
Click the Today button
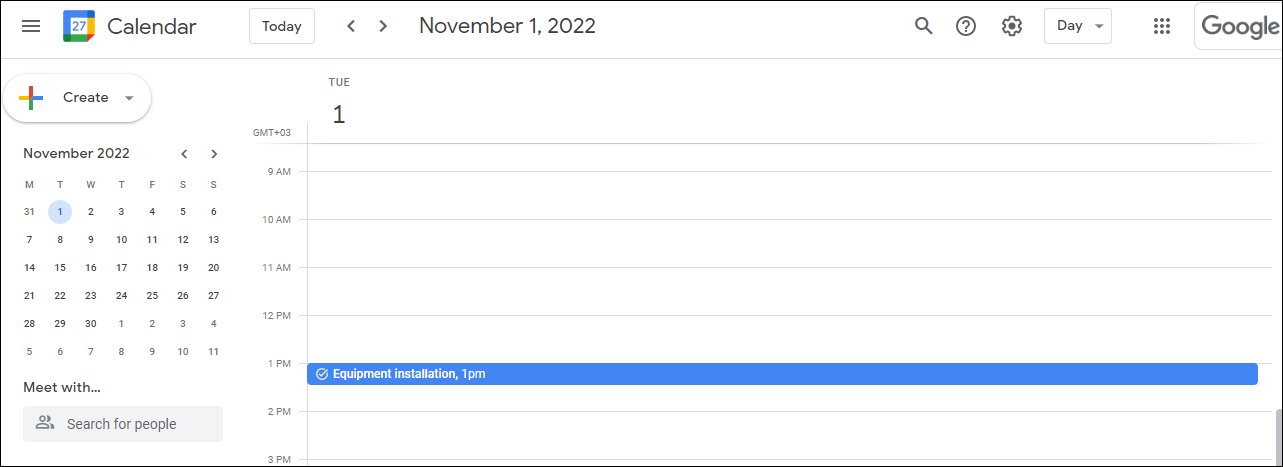[x=282, y=26]
